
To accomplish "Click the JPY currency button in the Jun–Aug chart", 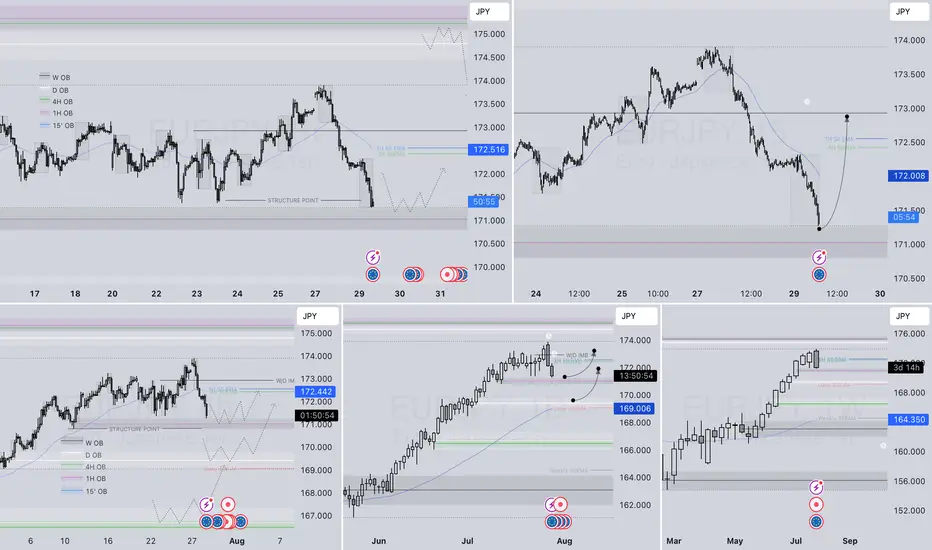I will (x=636, y=316).
